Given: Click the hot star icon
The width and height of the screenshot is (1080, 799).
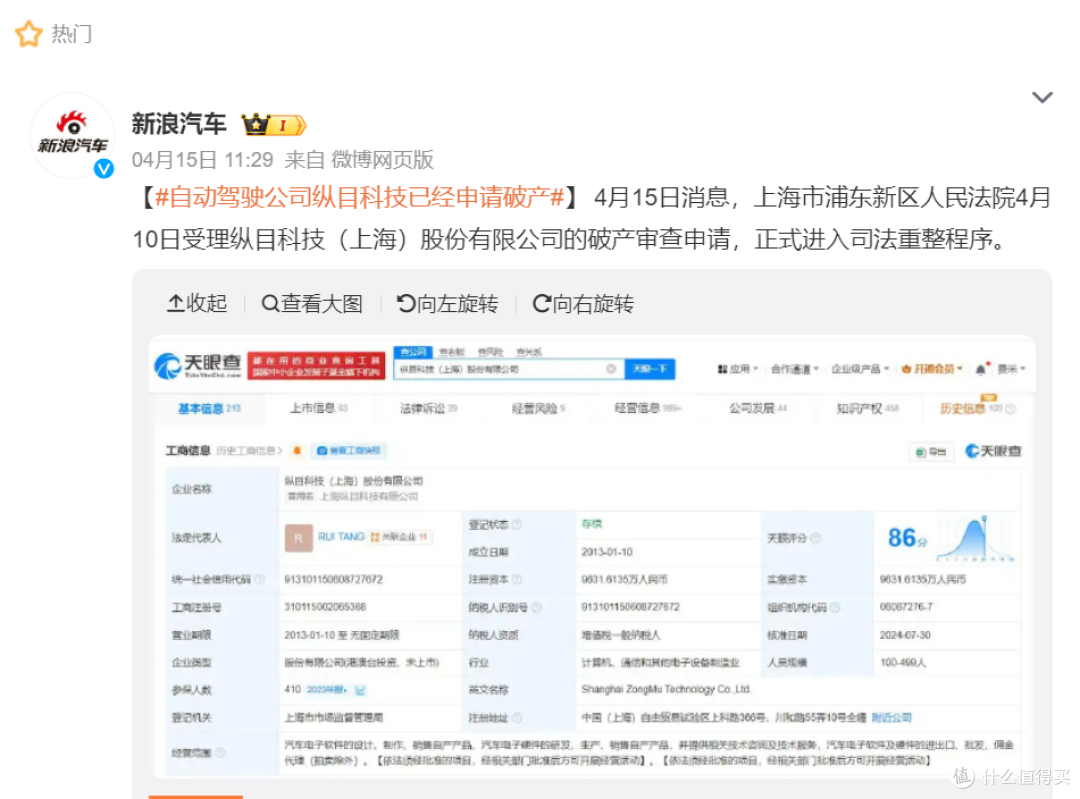Looking at the screenshot, I should coord(28,33).
